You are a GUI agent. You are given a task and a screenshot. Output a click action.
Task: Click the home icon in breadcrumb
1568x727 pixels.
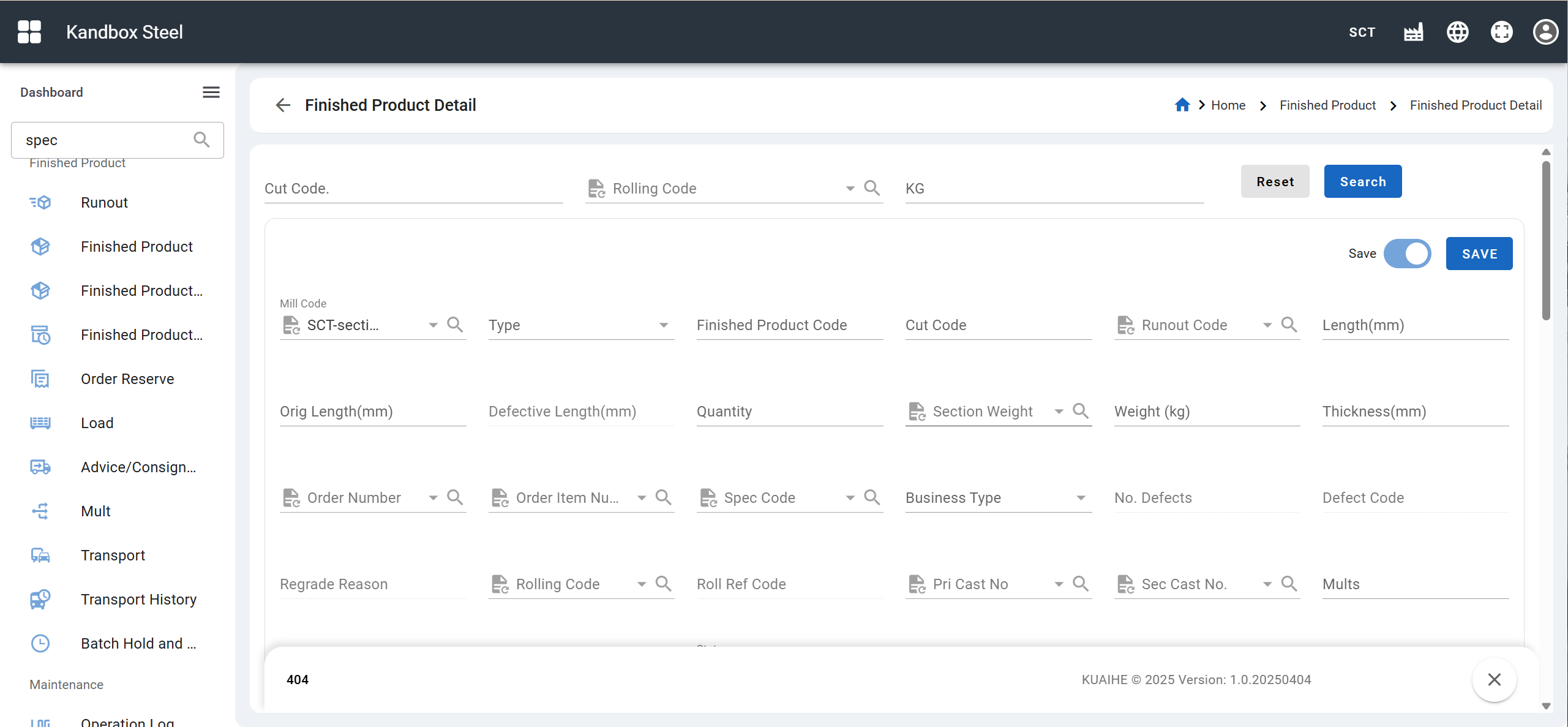coord(1182,105)
